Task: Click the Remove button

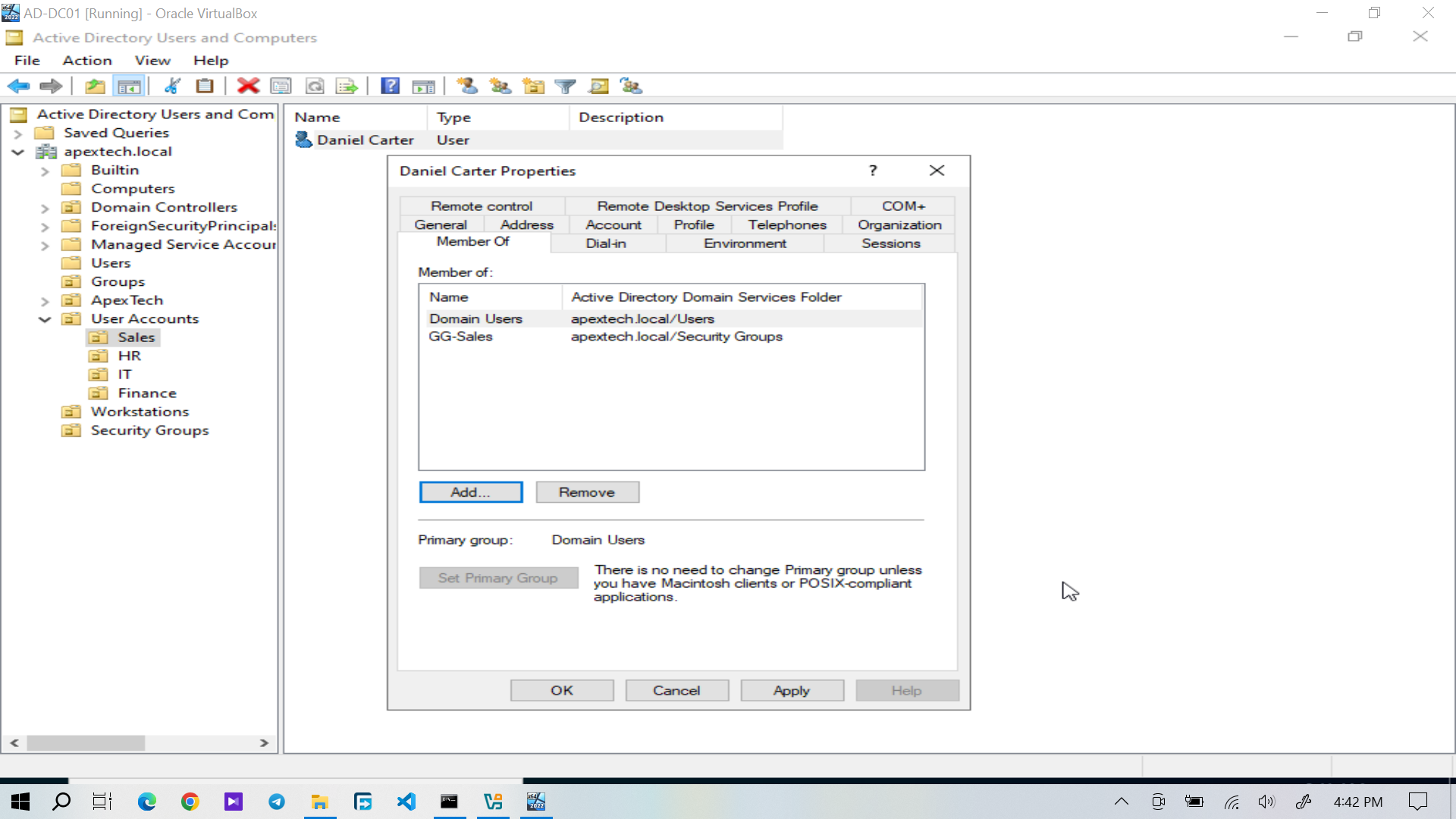Action: [x=587, y=492]
